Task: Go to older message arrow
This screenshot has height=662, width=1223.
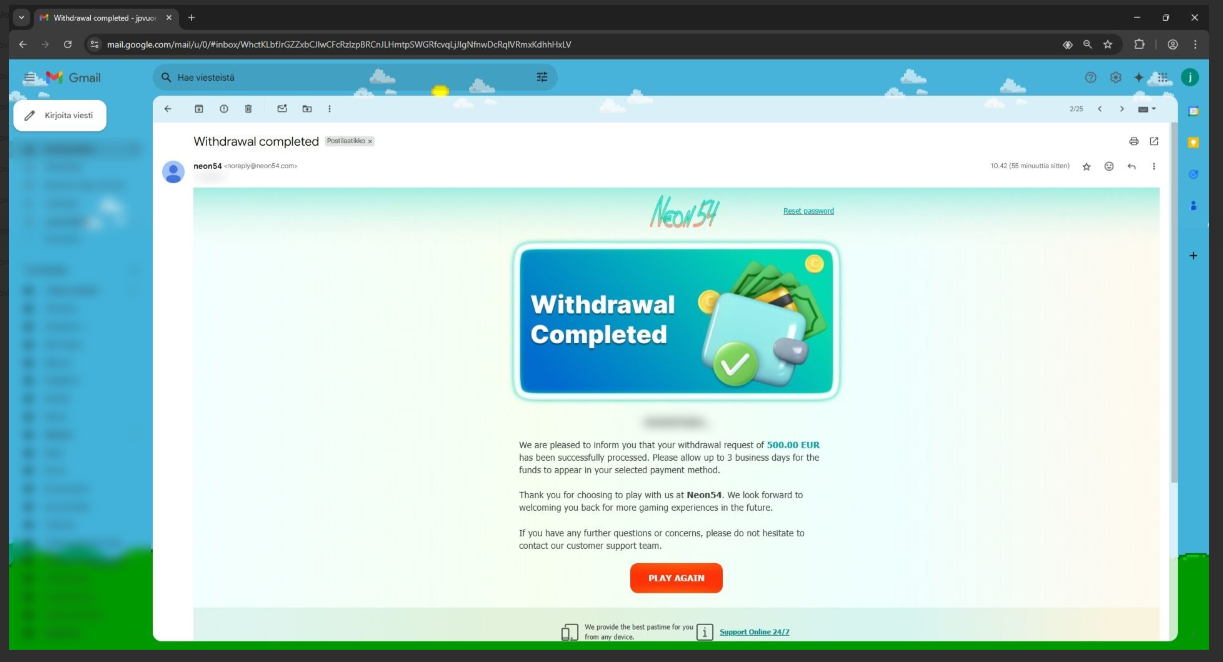Action: 1122,109
